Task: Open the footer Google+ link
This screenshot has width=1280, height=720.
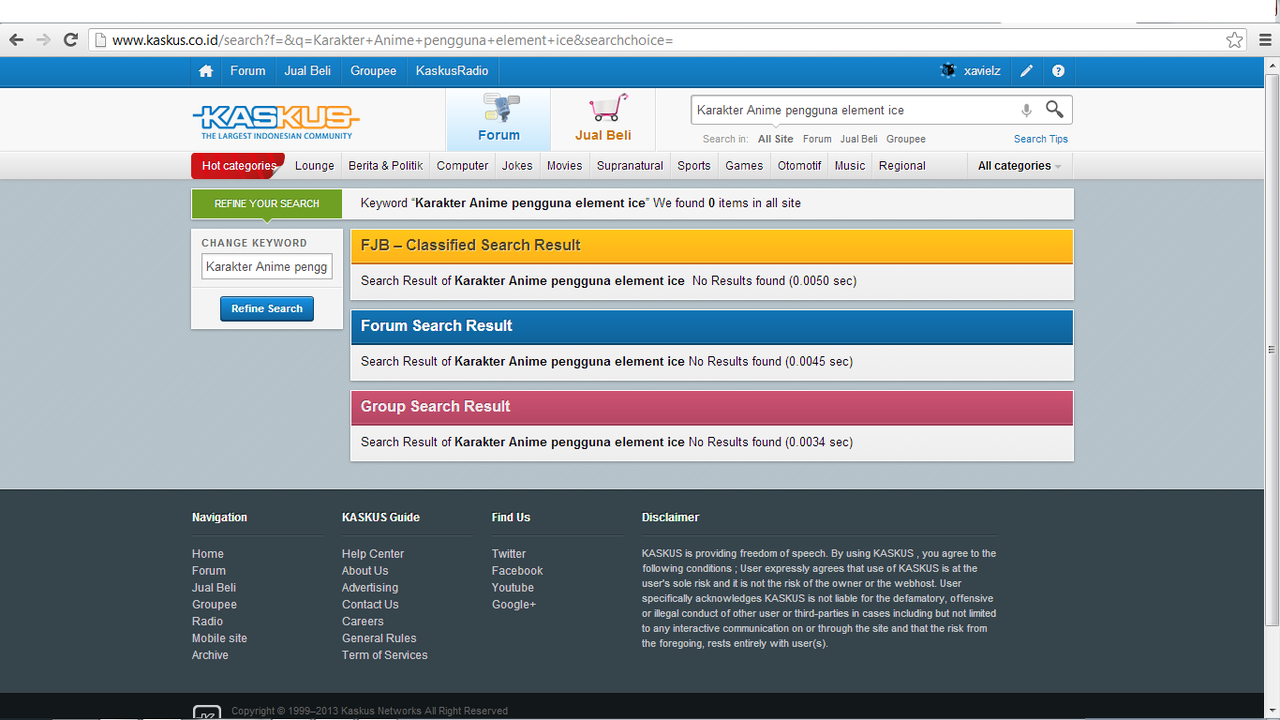Action: 514,605
